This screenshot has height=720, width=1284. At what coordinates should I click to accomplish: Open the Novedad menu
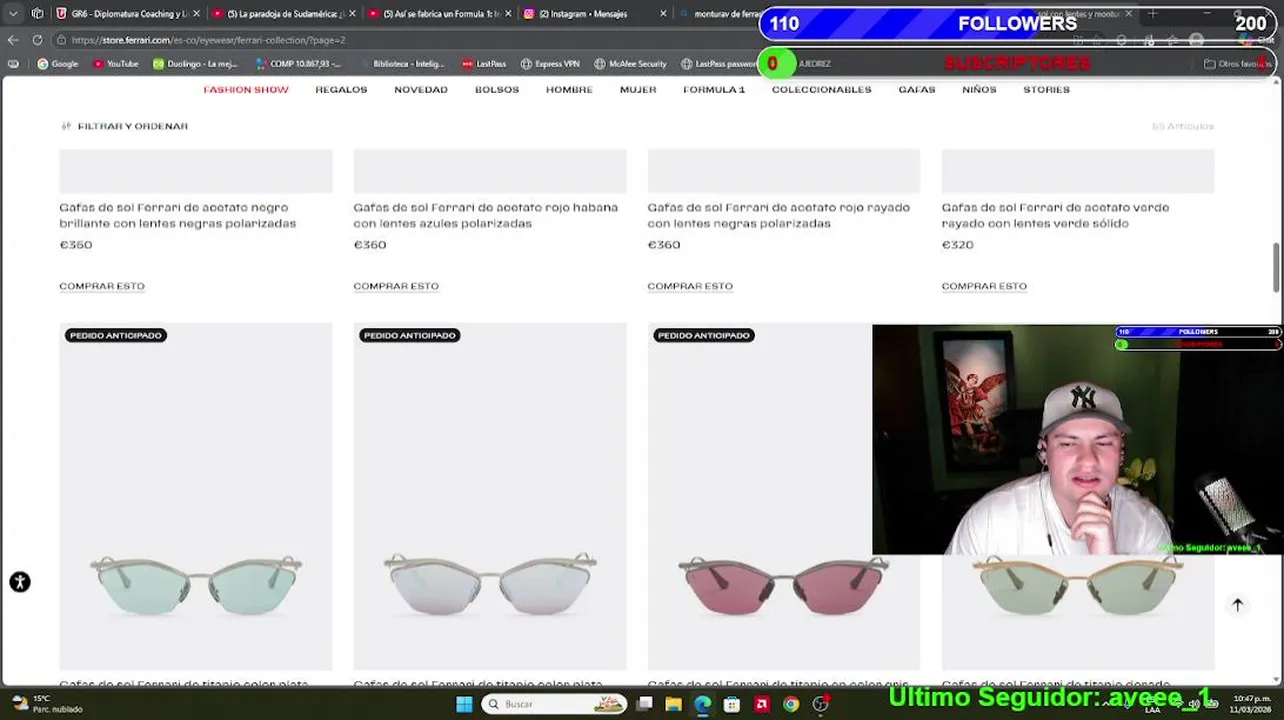tap(421, 89)
